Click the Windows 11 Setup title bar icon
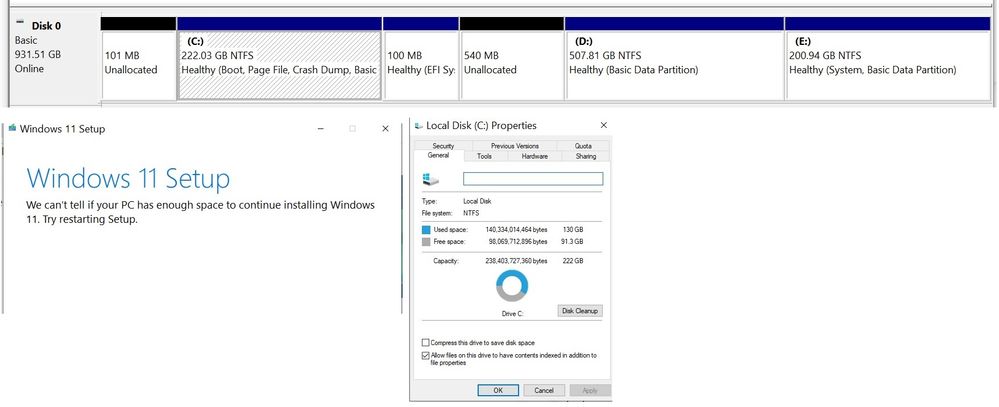The height and width of the screenshot is (407, 999). [x=12, y=128]
